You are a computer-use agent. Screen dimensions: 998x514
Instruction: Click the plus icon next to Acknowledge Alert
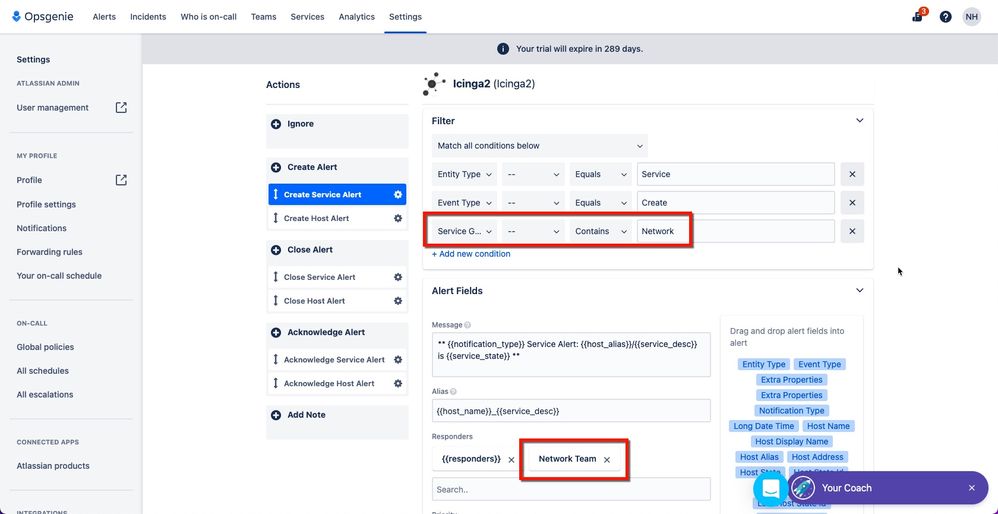276,333
